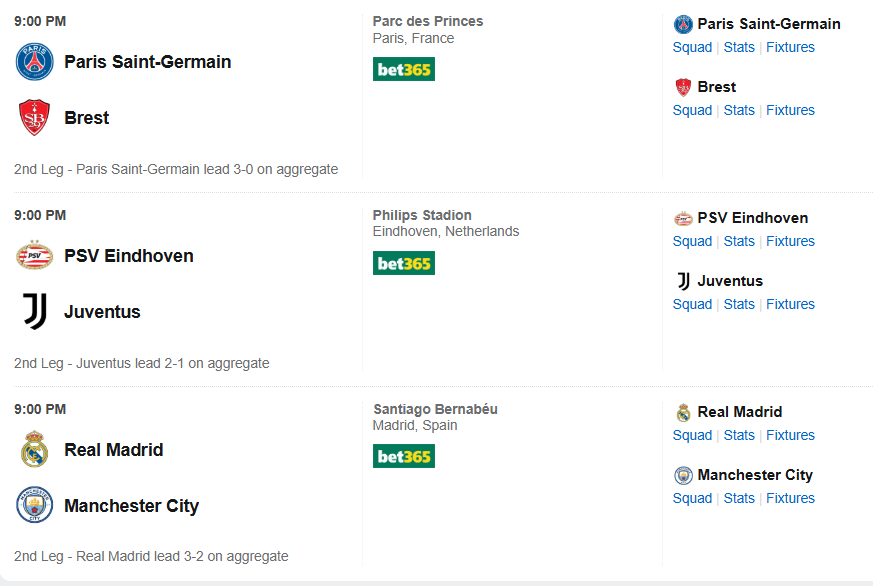
Task: View Juventus Squad link
Action: (x=692, y=304)
